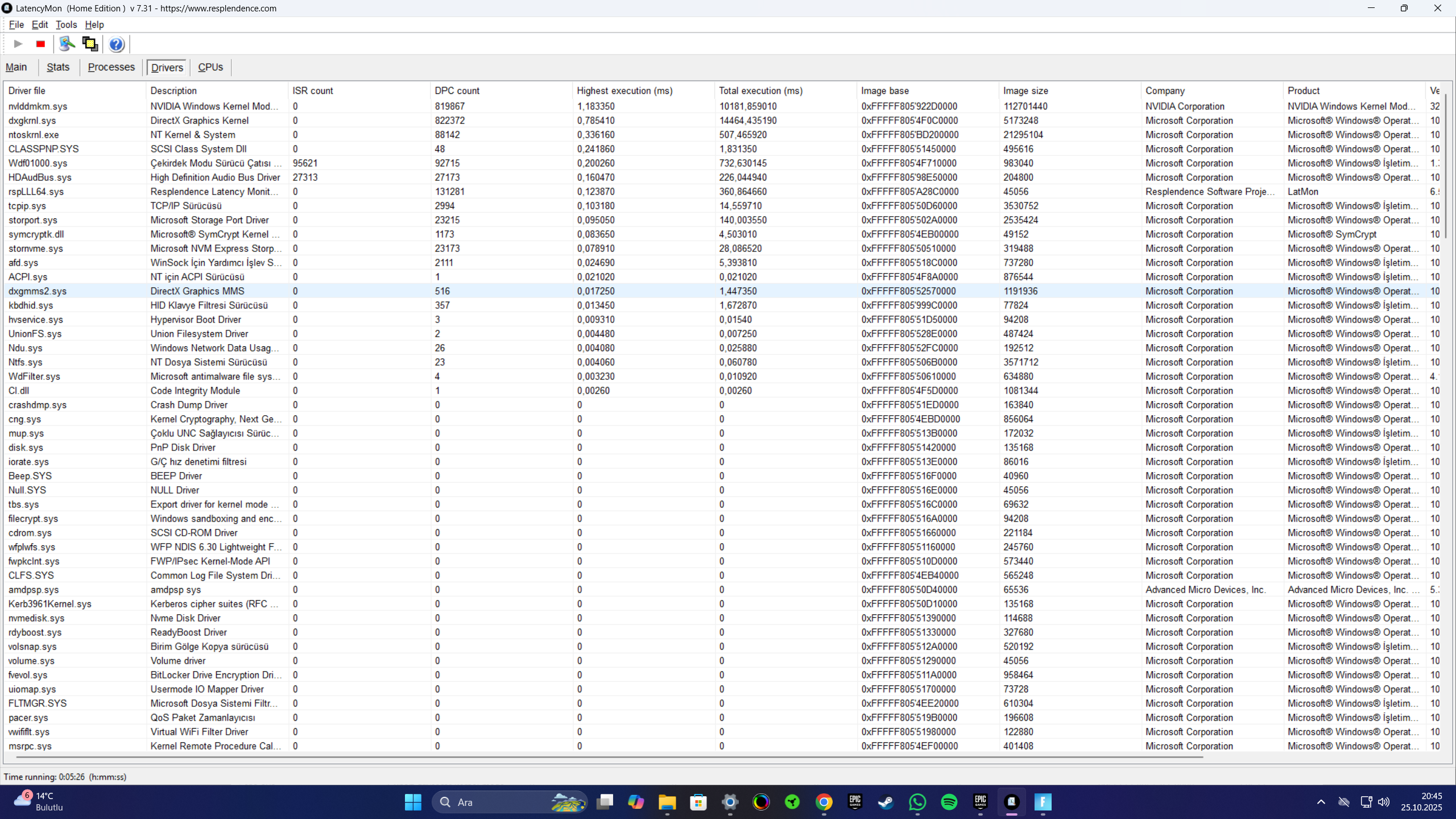The image size is (1456, 819).
Task: Sort by the Product column header
Action: (x=1354, y=90)
